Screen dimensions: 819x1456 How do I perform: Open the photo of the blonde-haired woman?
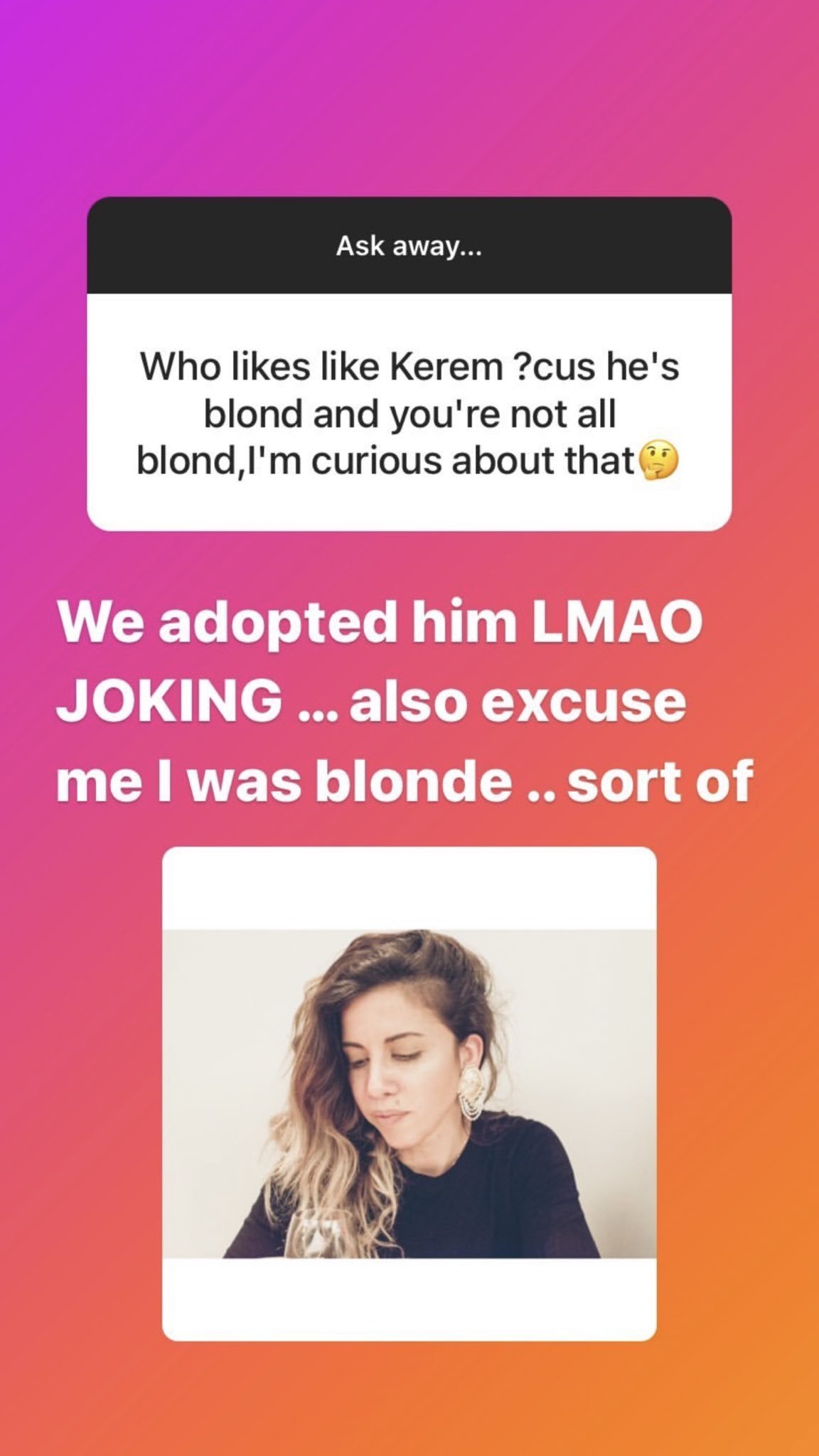pos(409,1093)
